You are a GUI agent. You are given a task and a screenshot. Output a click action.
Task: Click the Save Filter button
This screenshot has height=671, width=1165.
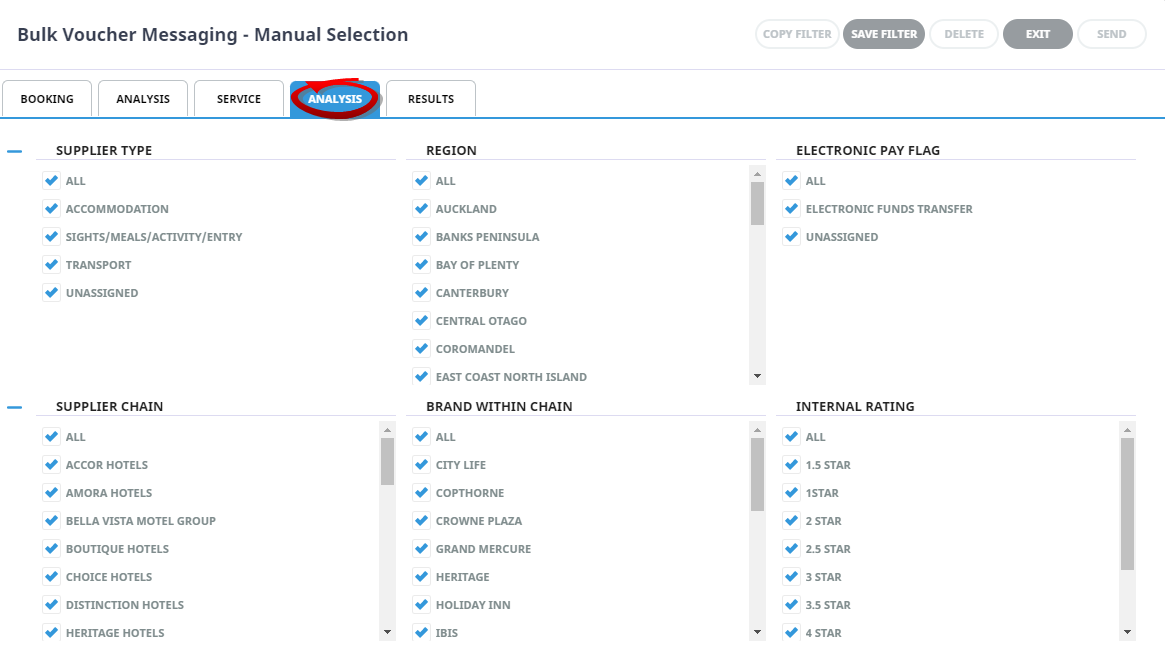(x=883, y=34)
